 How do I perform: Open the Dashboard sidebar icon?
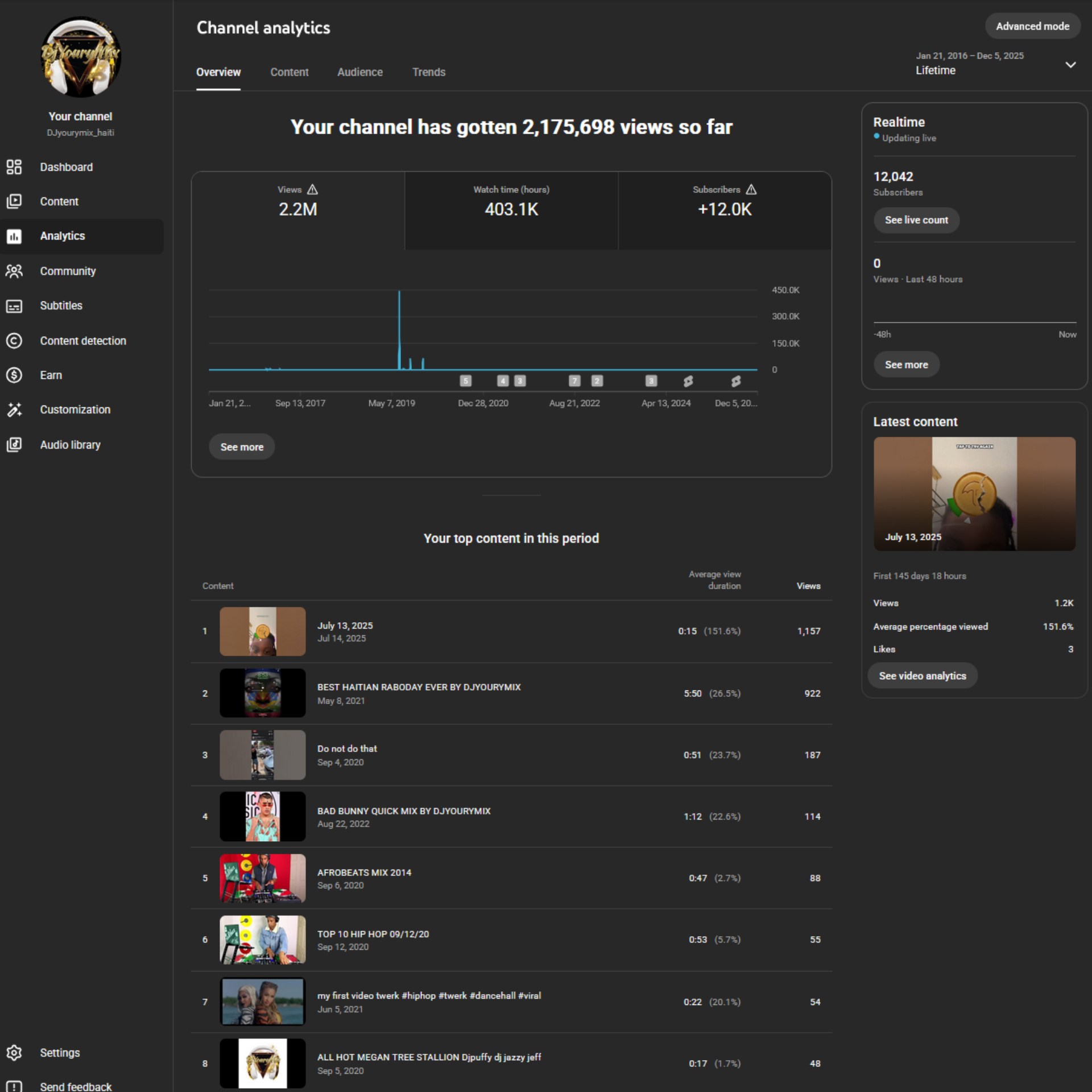pos(14,167)
